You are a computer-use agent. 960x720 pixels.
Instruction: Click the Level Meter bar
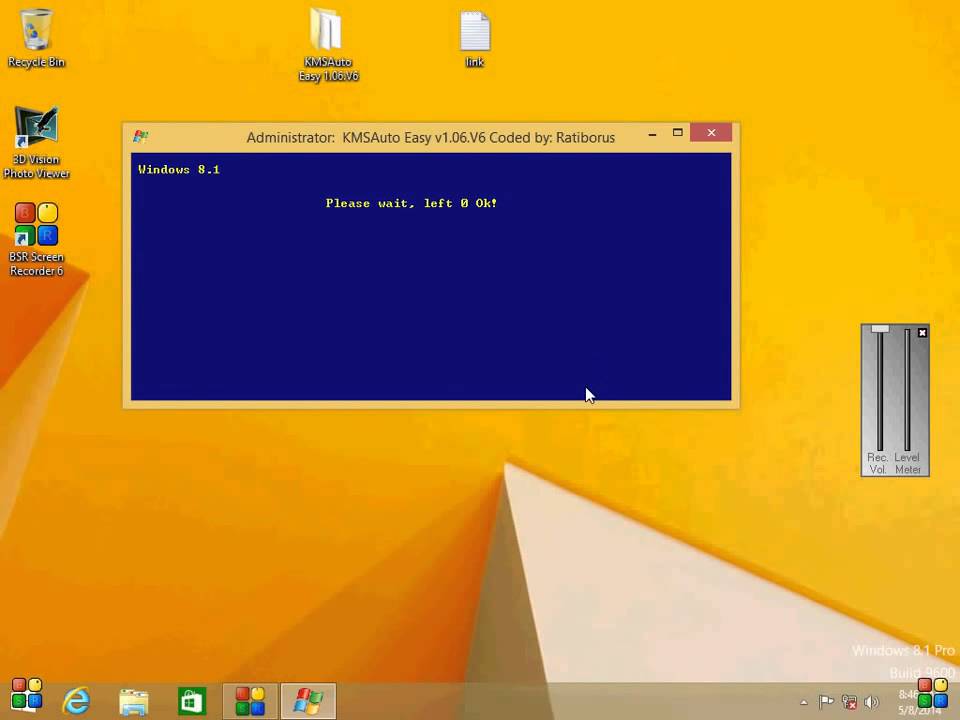pos(907,390)
